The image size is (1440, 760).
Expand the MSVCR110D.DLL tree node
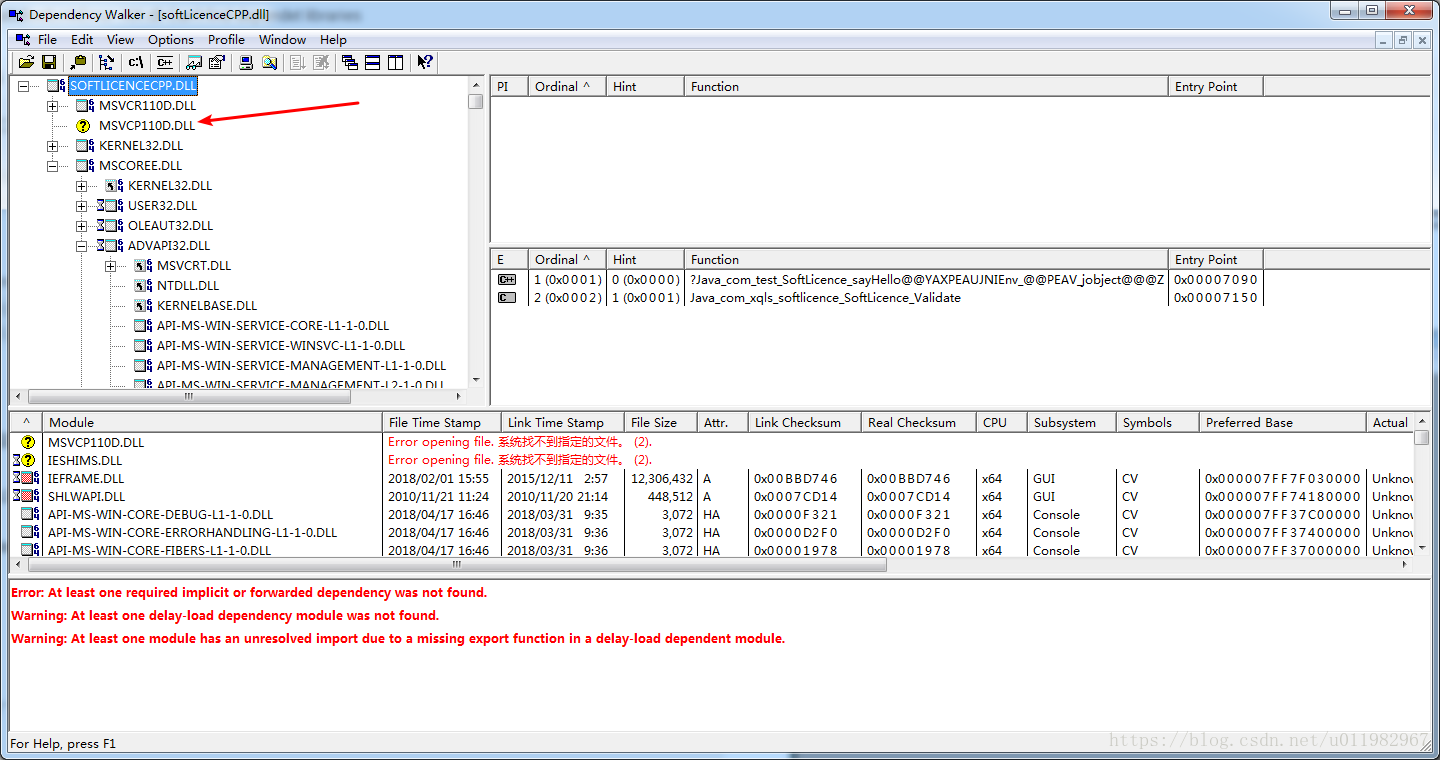click(52, 106)
